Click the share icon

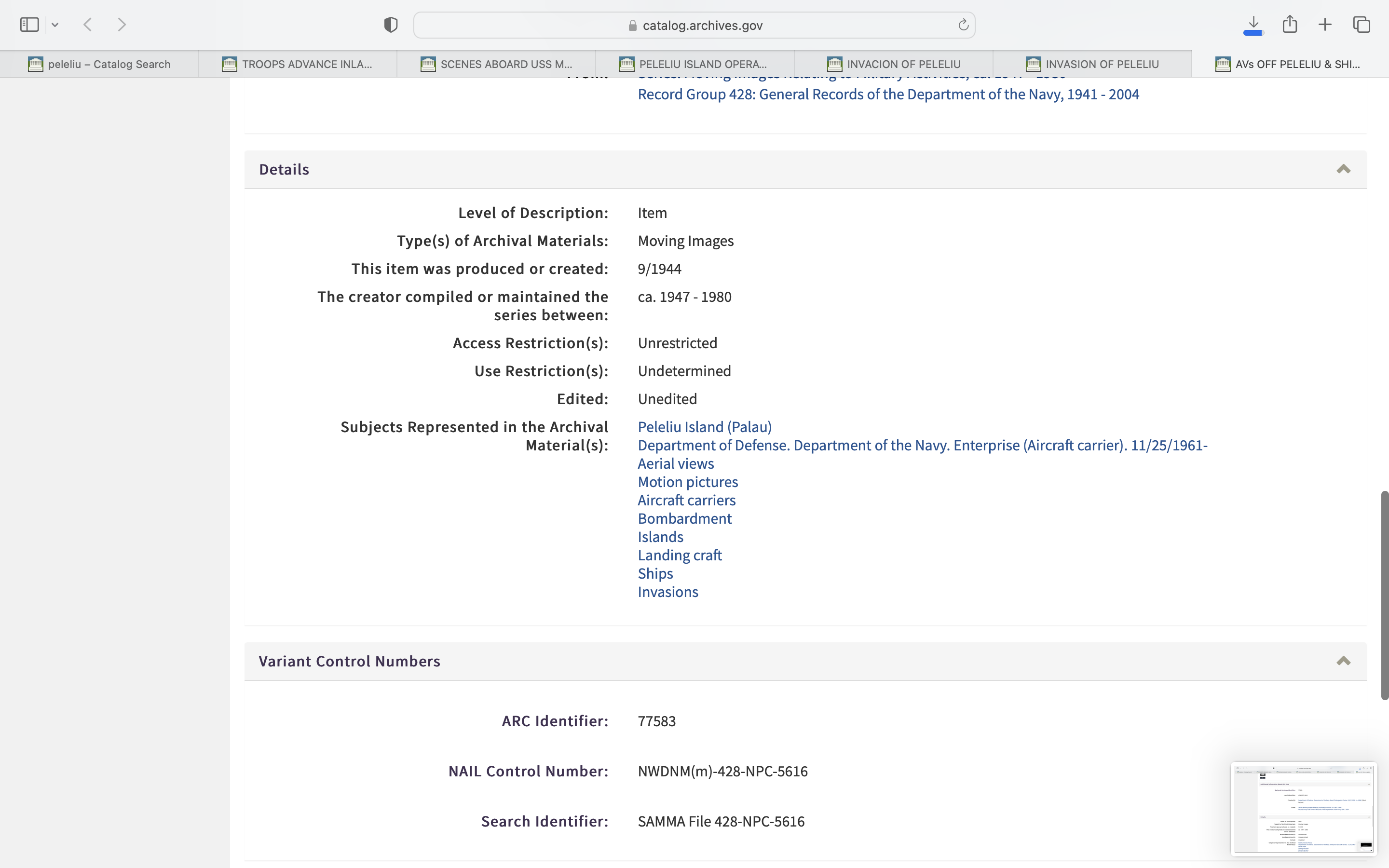[1290, 25]
